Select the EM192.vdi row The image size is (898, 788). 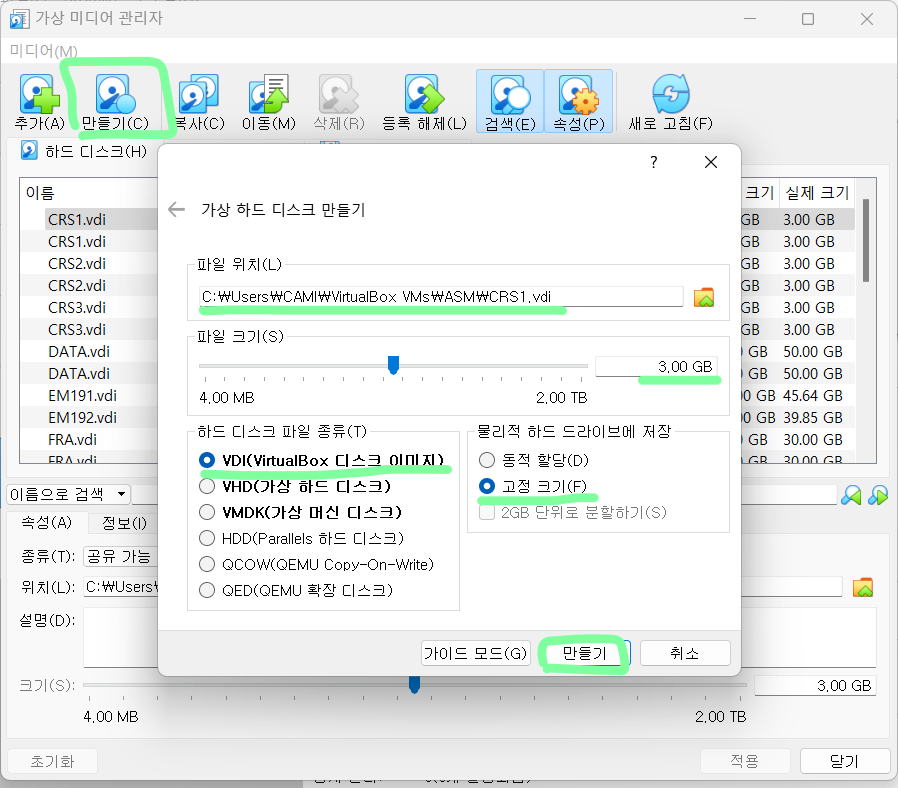coord(82,417)
